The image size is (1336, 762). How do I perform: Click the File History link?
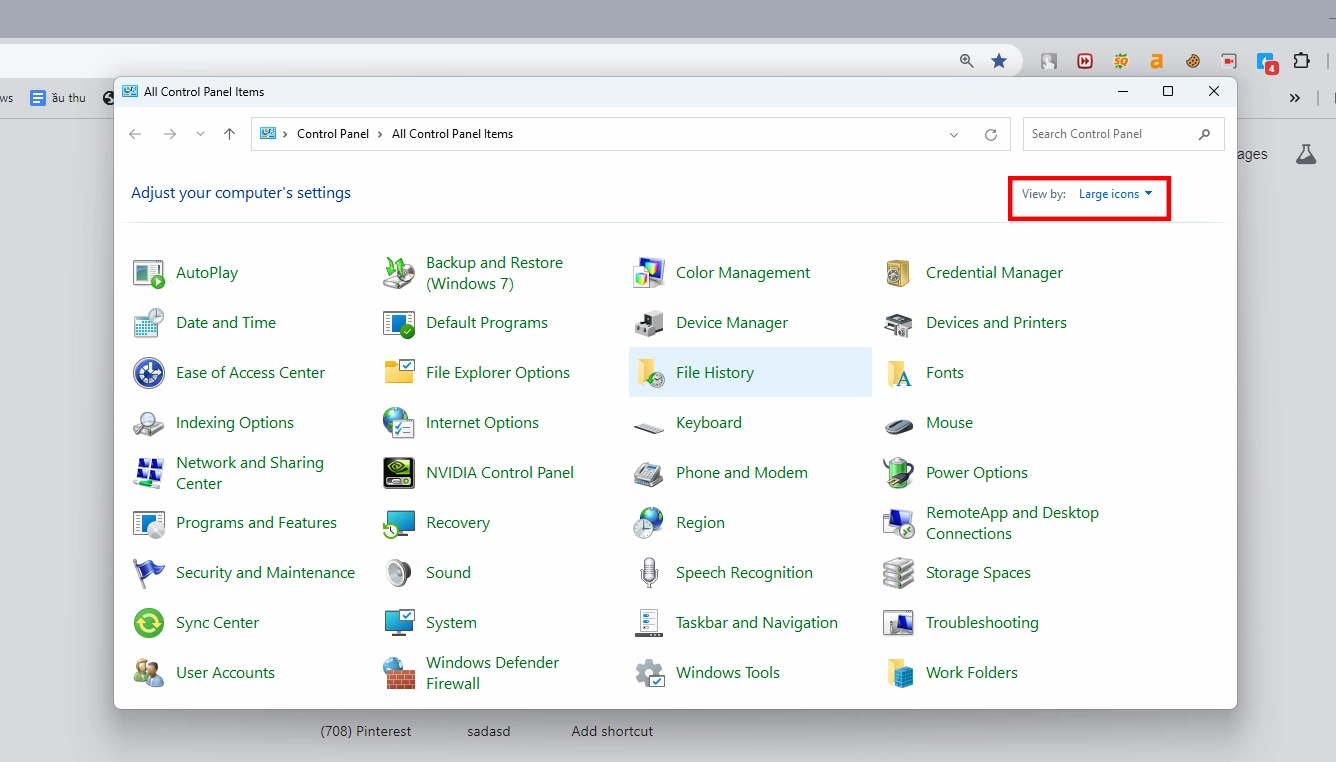coord(715,373)
